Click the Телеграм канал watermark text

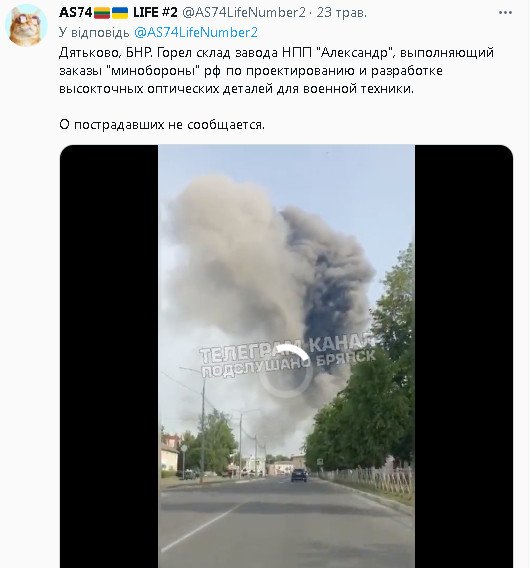[287, 348]
